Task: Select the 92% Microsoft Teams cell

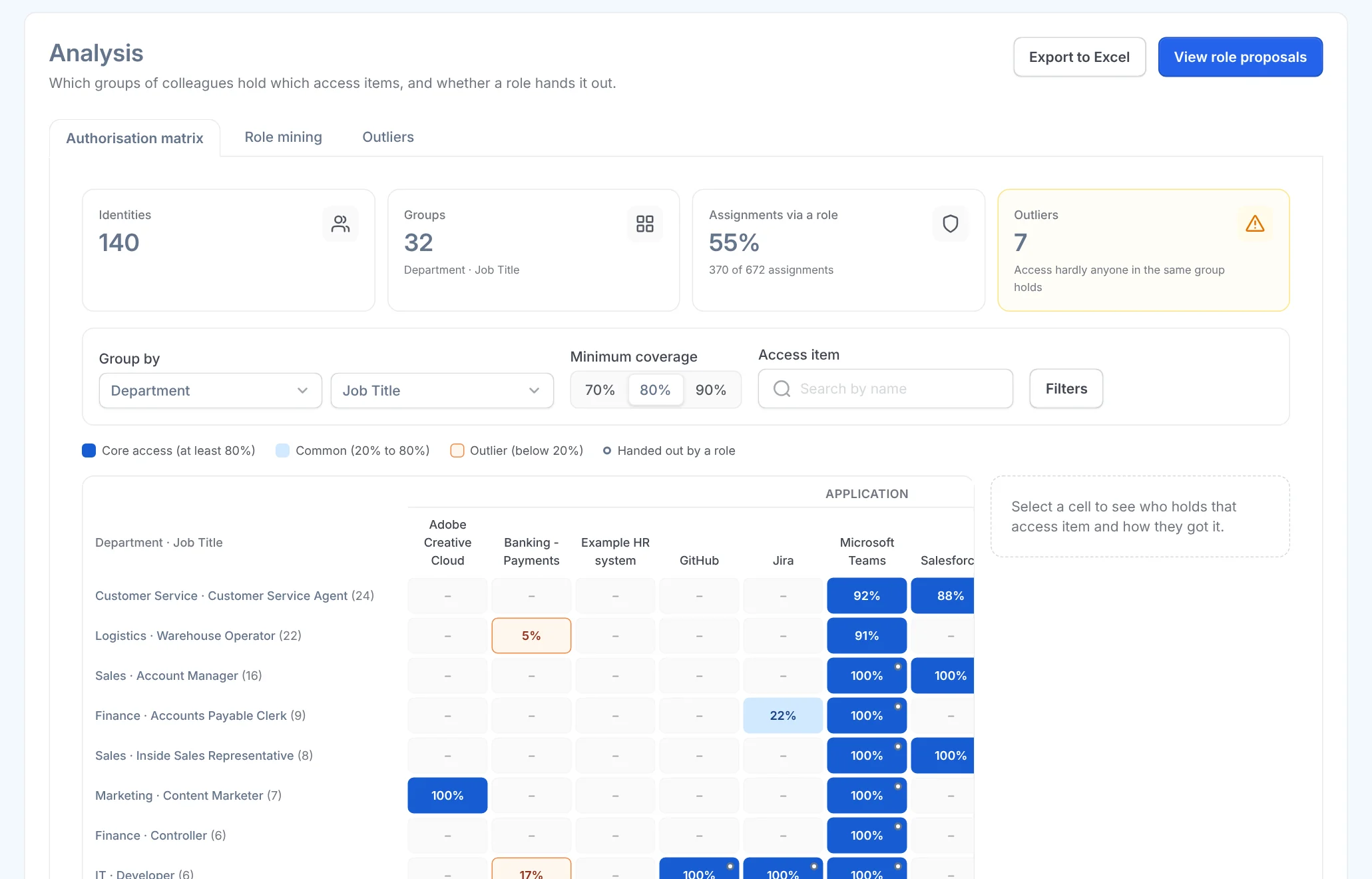Action: pyautogui.click(x=867, y=596)
